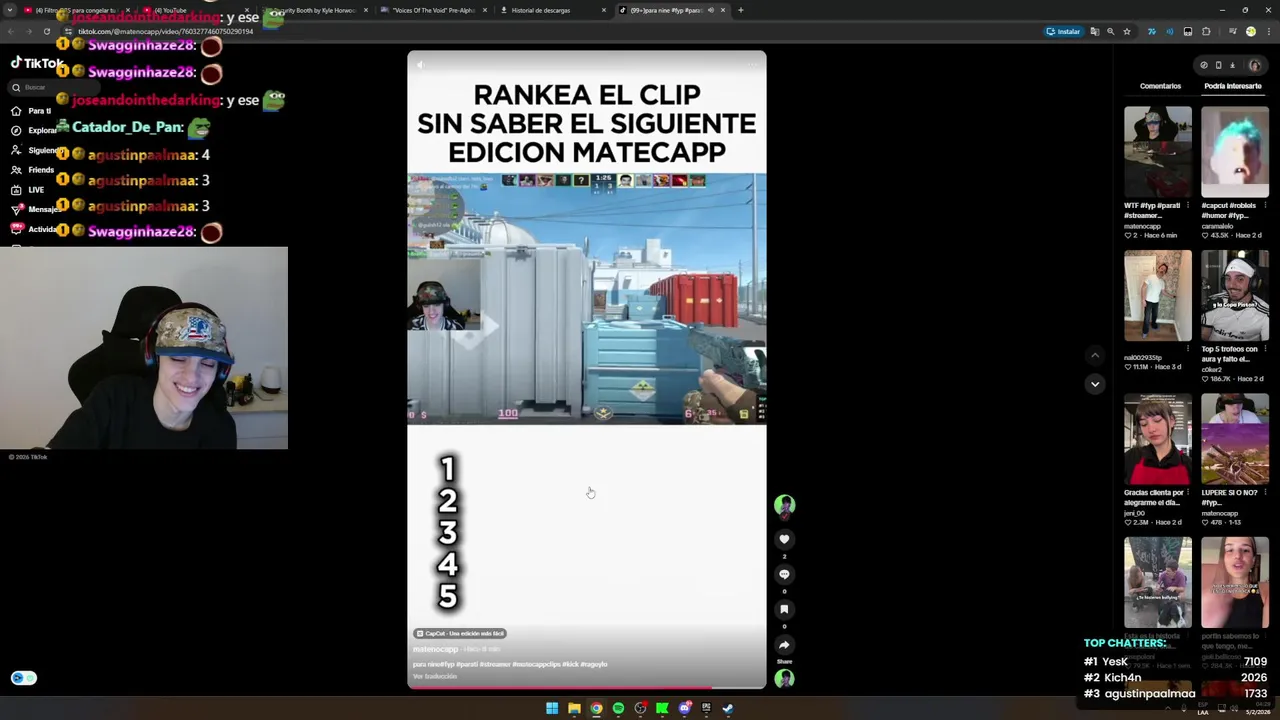Share the video using the arrow icon
1280x720 pixels.
784,645
